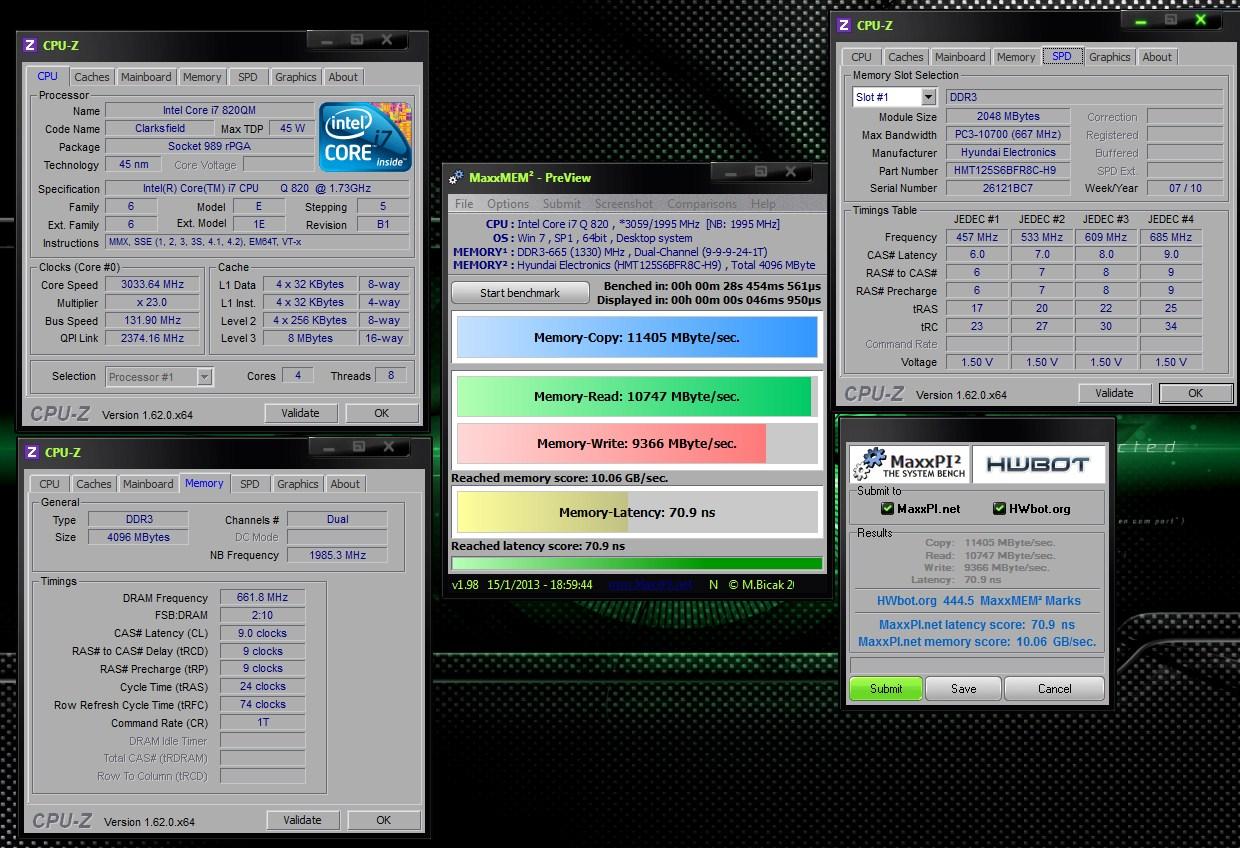The image size is (1240, 848).
Task: Click the yellow Memory-Latency result bar
Action: click(542, 512)
